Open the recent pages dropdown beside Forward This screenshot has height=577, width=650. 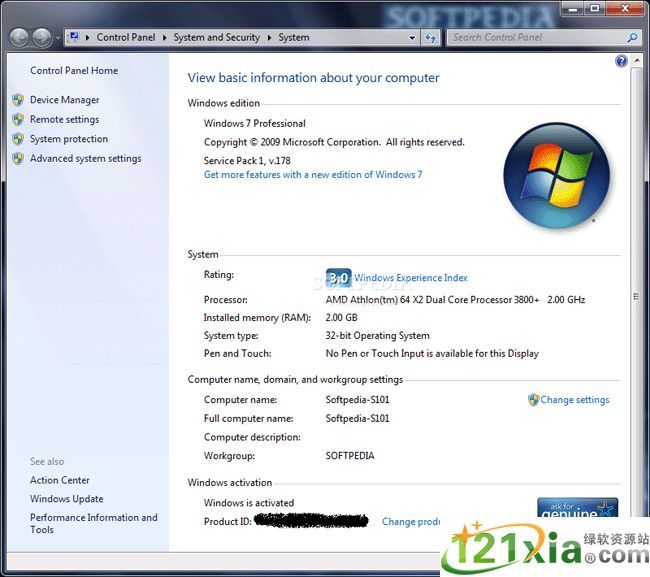[58, 38]
